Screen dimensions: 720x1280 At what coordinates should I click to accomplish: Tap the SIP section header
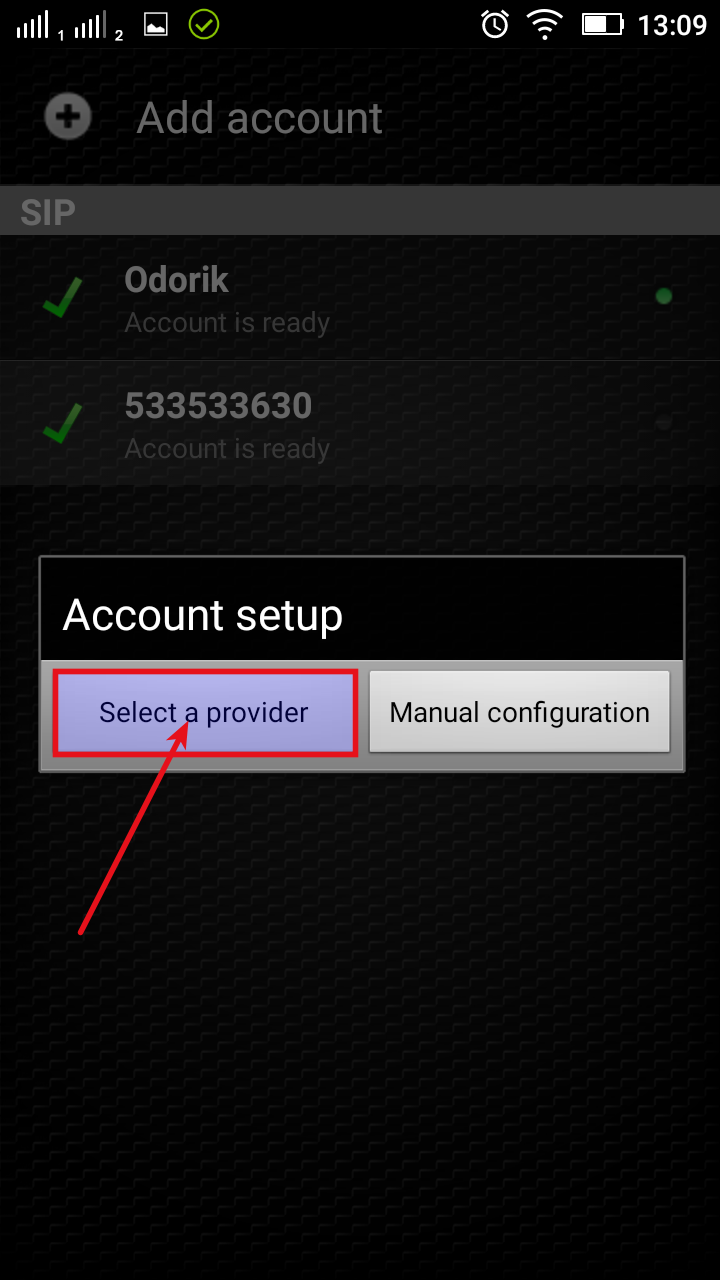click(360, 211)
